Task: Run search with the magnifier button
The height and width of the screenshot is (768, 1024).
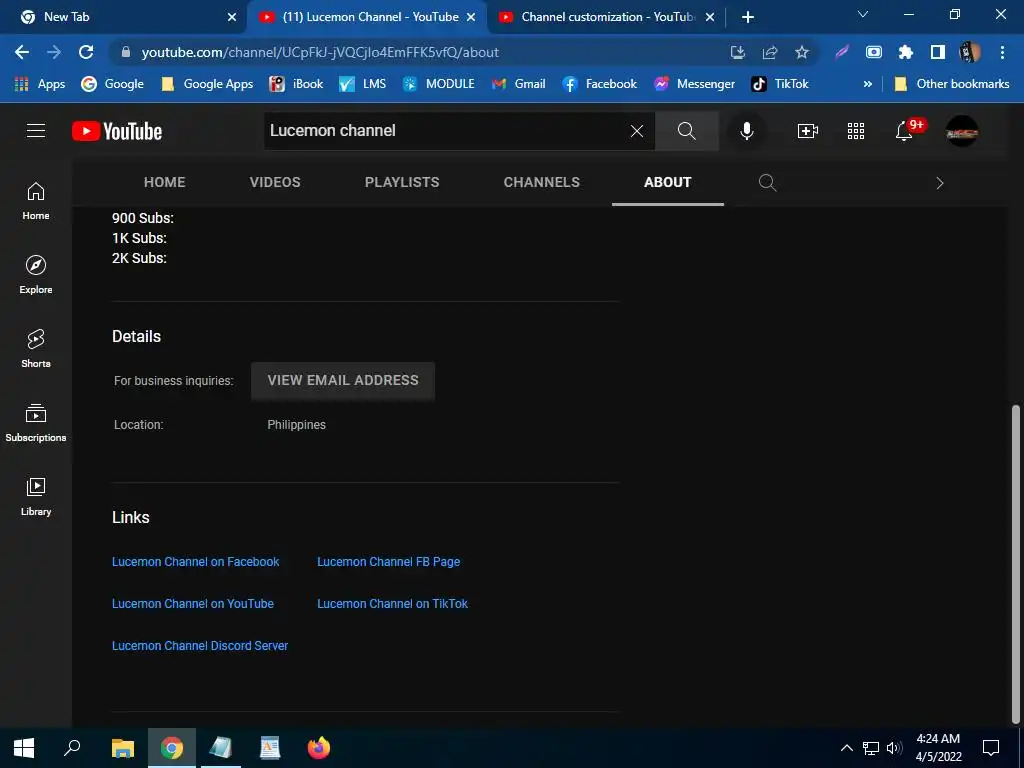Action: (x=686, y=131)
